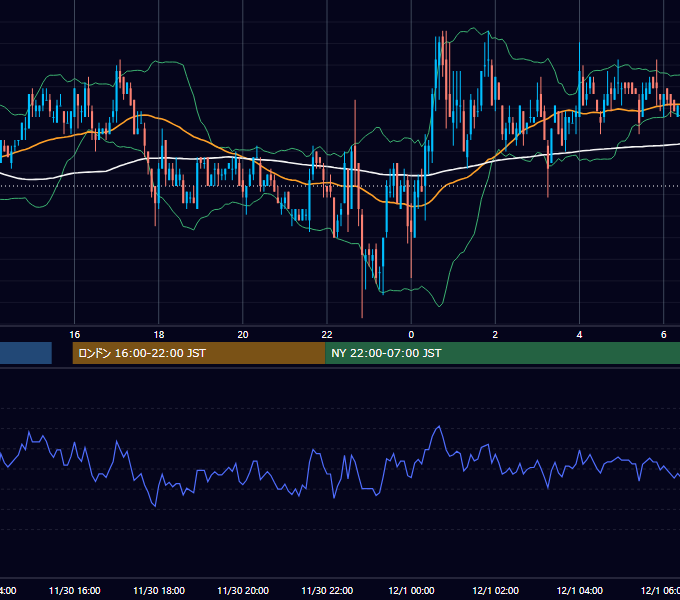Select the hour label 20 on the upper time axis
680x600 pixels.
243,334
